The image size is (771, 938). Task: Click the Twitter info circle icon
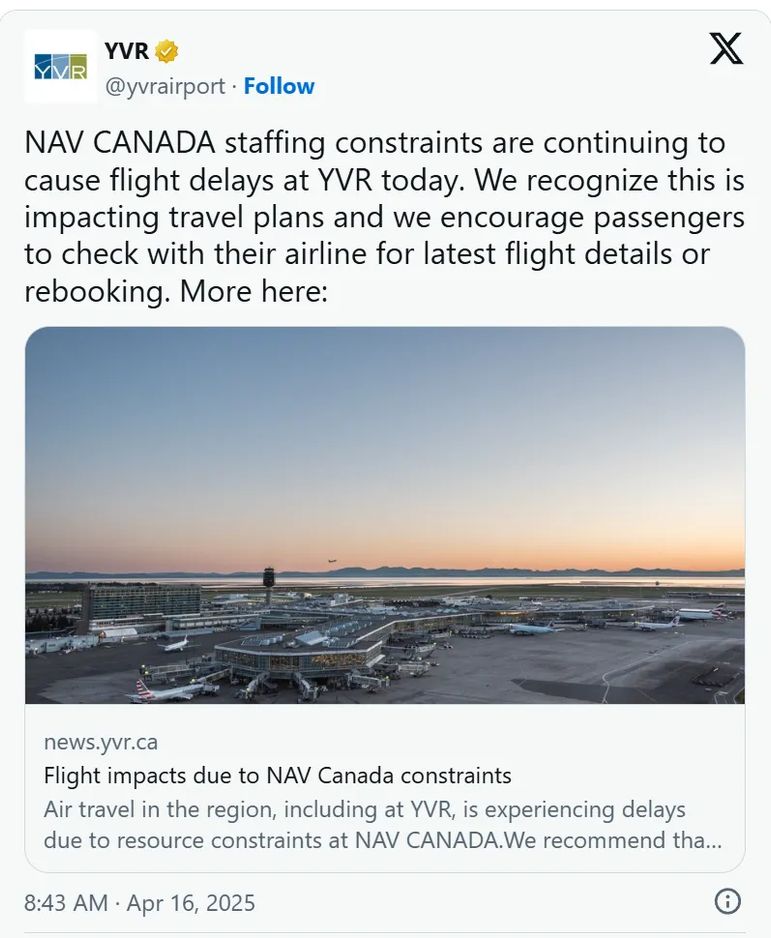click(x=727, y=902)
